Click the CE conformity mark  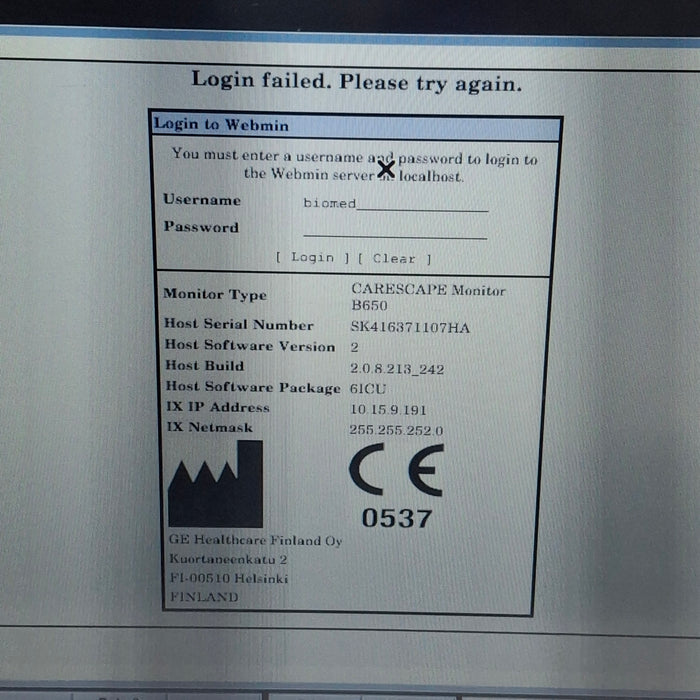click(x=396, y=470)
